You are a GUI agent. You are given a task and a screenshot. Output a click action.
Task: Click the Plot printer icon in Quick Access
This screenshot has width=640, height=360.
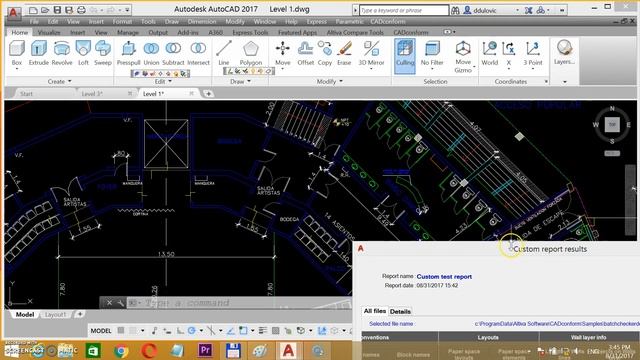(x=81, y=9)
